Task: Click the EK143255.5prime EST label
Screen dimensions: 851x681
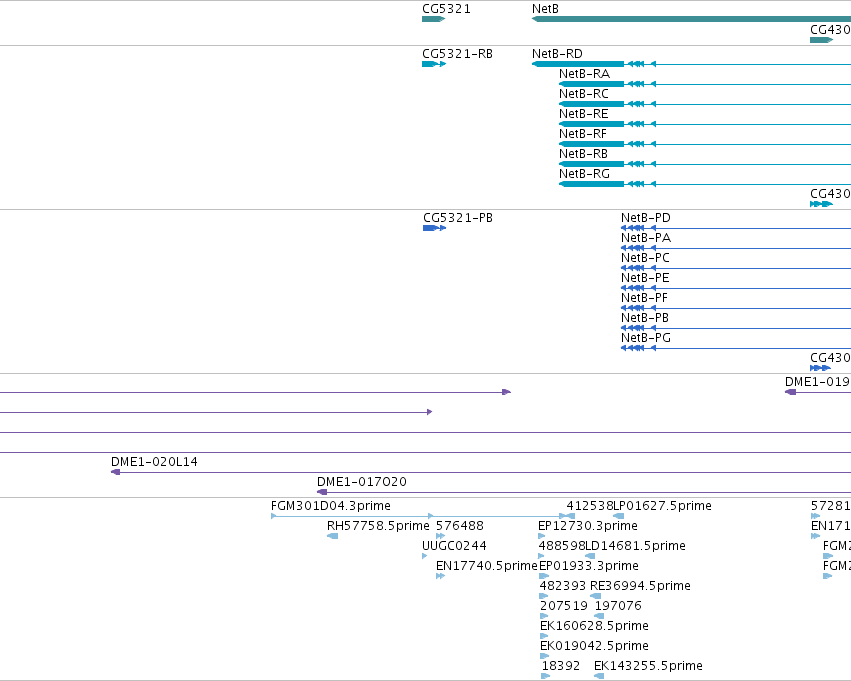Action: click(x=649, y=666)
